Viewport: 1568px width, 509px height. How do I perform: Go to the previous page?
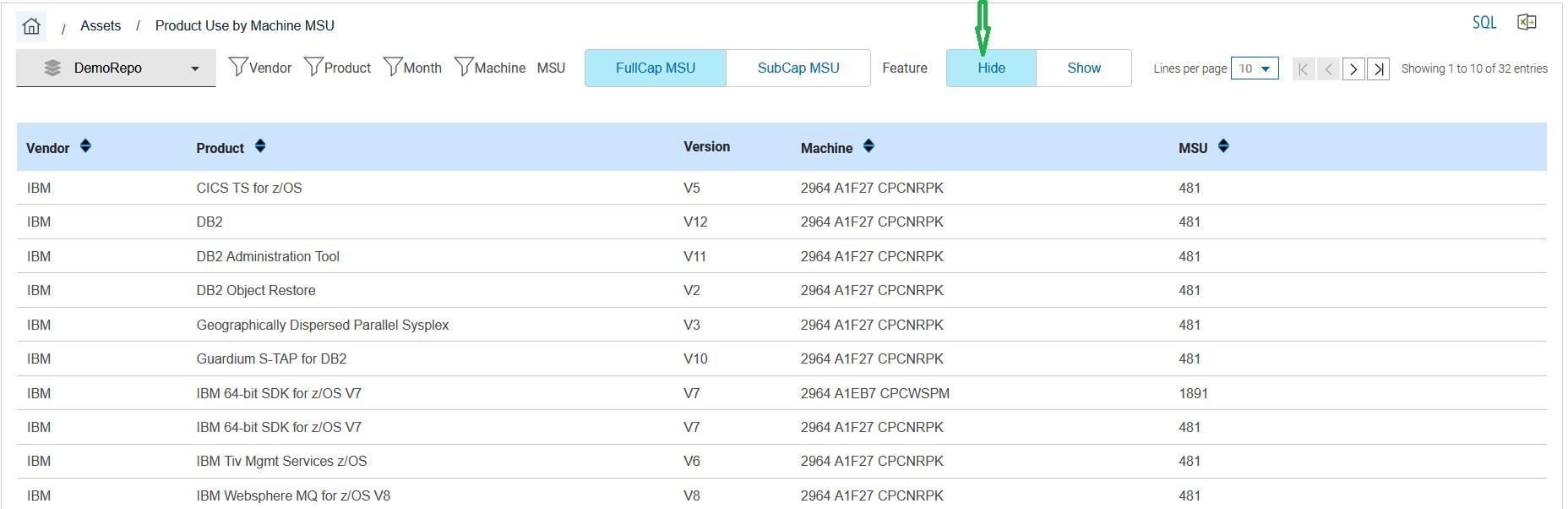coord(1328,69)
